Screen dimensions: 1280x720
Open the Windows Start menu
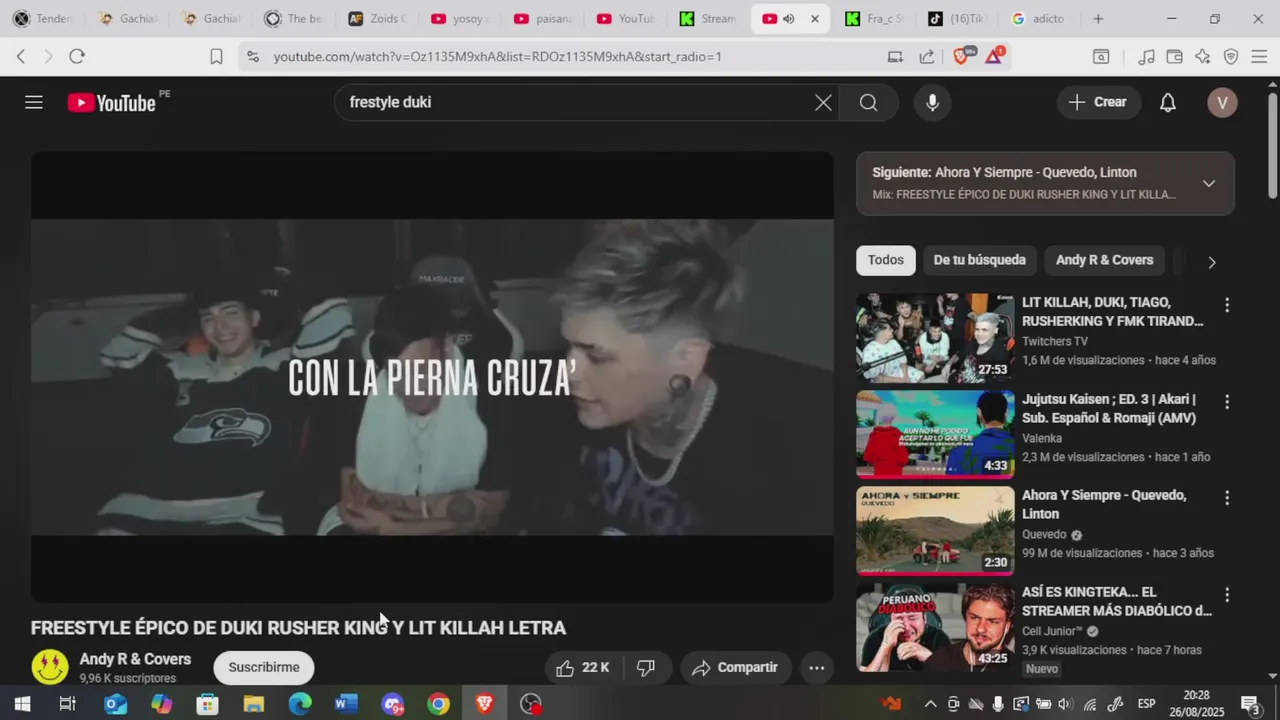pyautogui.click(x=22, y=704)
